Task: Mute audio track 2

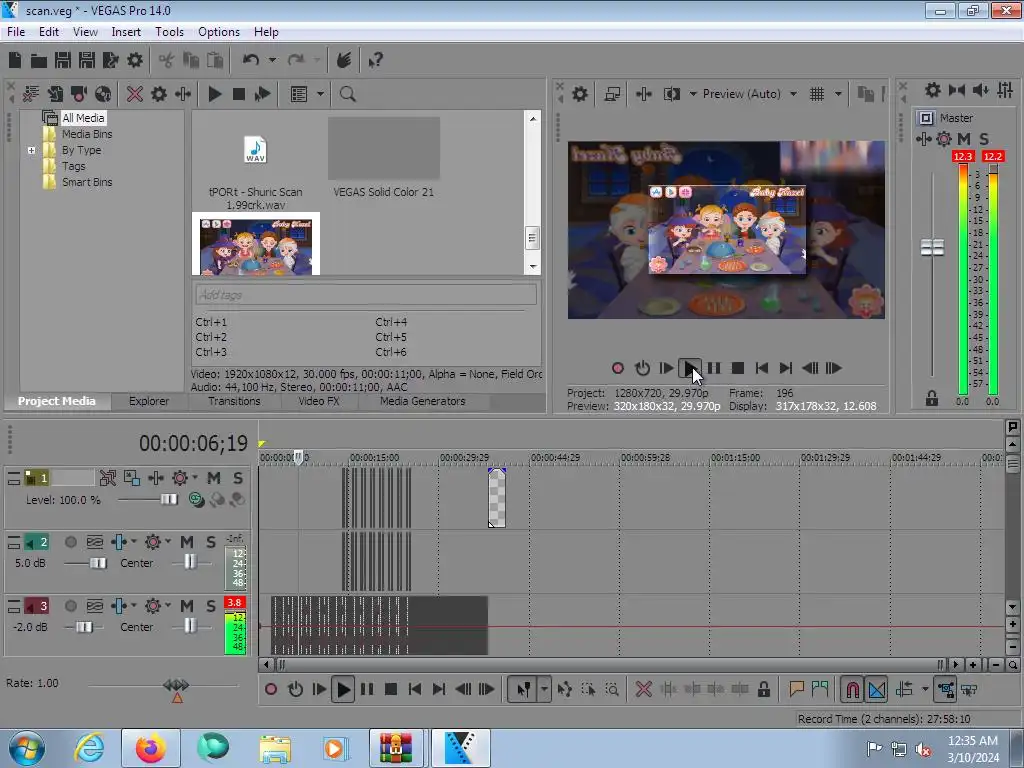Action: (187, 542)
